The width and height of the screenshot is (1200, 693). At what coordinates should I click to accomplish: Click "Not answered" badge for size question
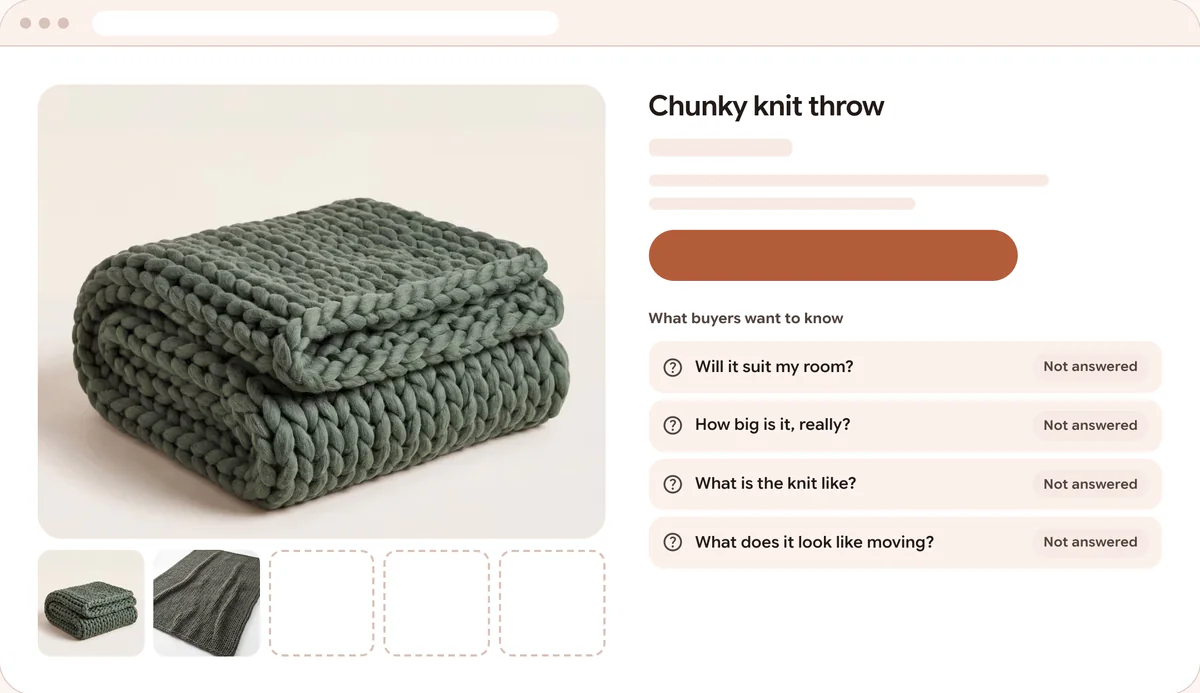tap(1090, 425)
